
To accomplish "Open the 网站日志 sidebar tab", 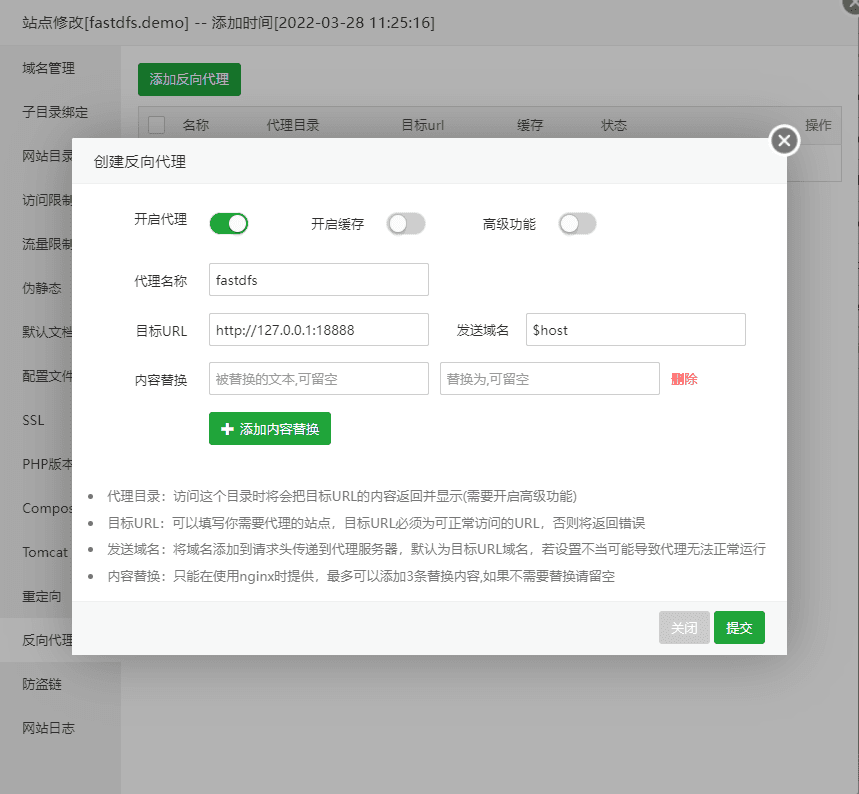I will pyautogui.click(x=60, y=728).
